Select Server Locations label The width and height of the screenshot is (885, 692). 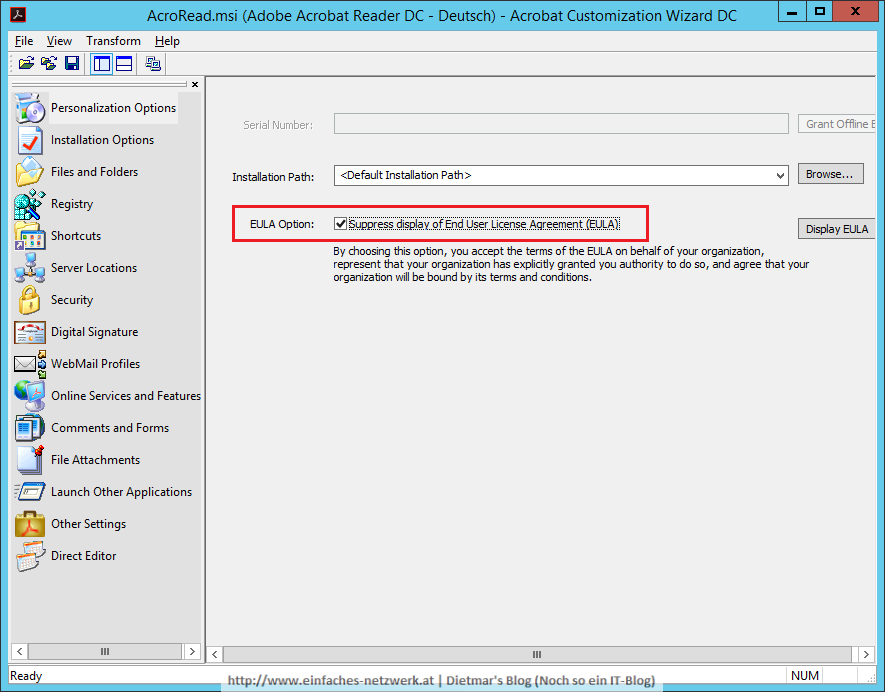coord(94,268)
